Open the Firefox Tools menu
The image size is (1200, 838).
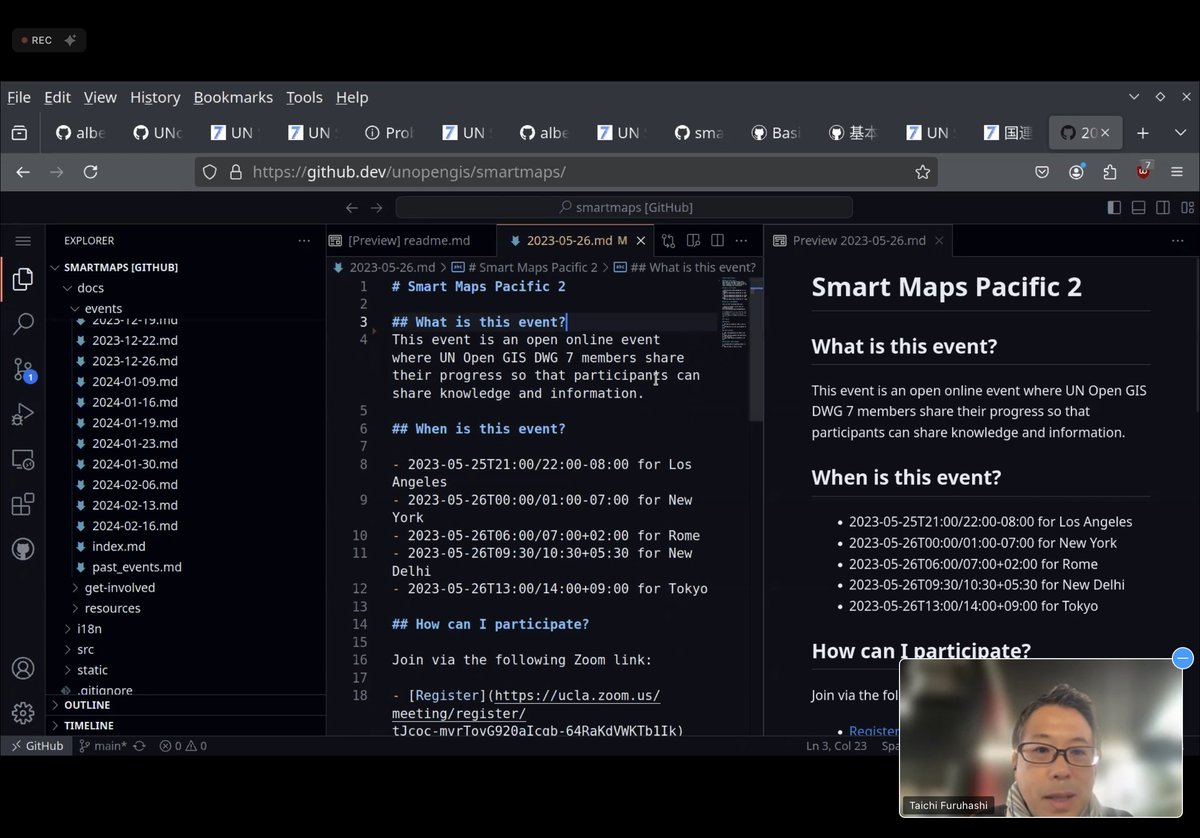(x=304, y=97)
